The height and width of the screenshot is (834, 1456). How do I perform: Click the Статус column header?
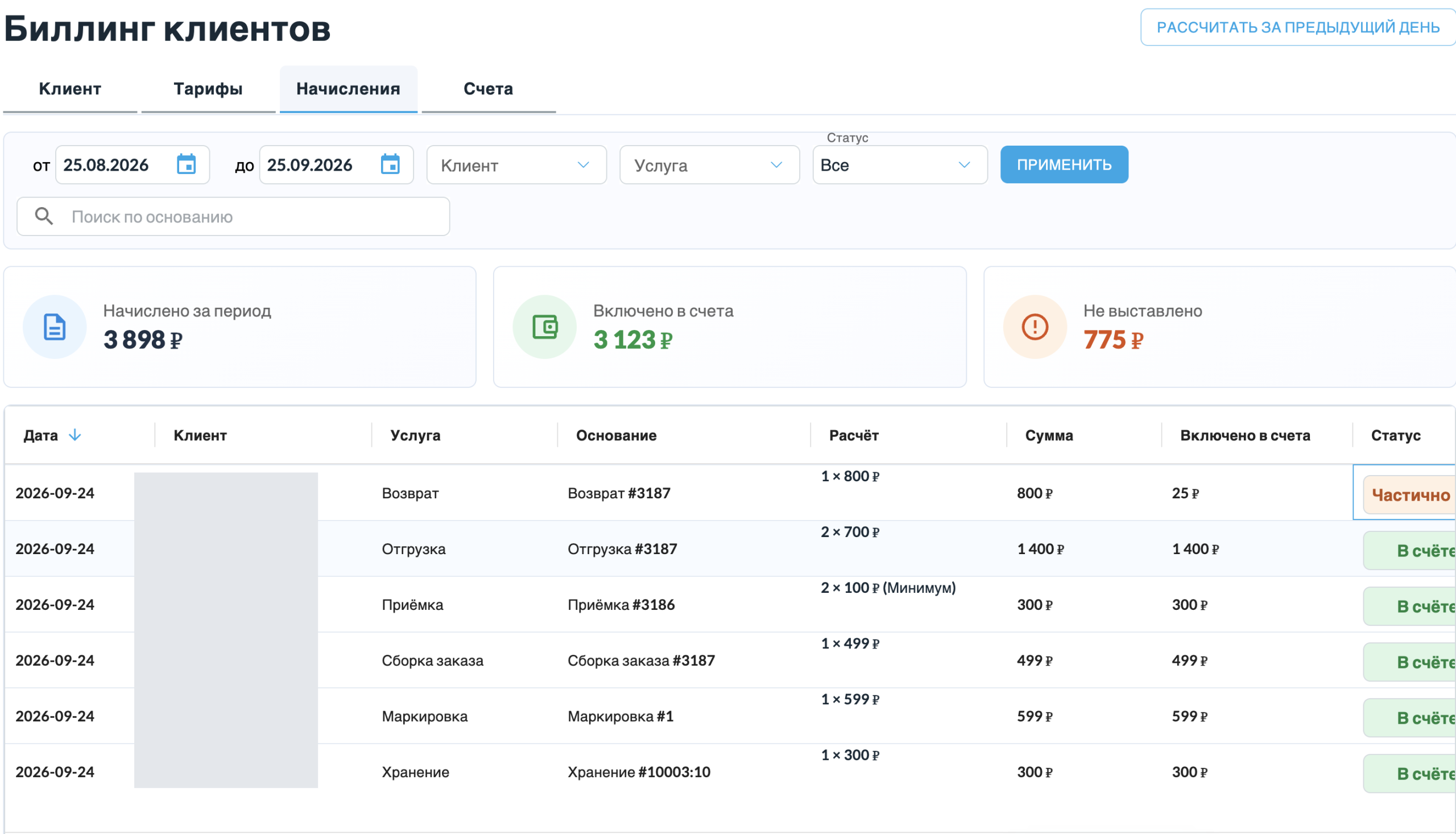coord(1395,435)
